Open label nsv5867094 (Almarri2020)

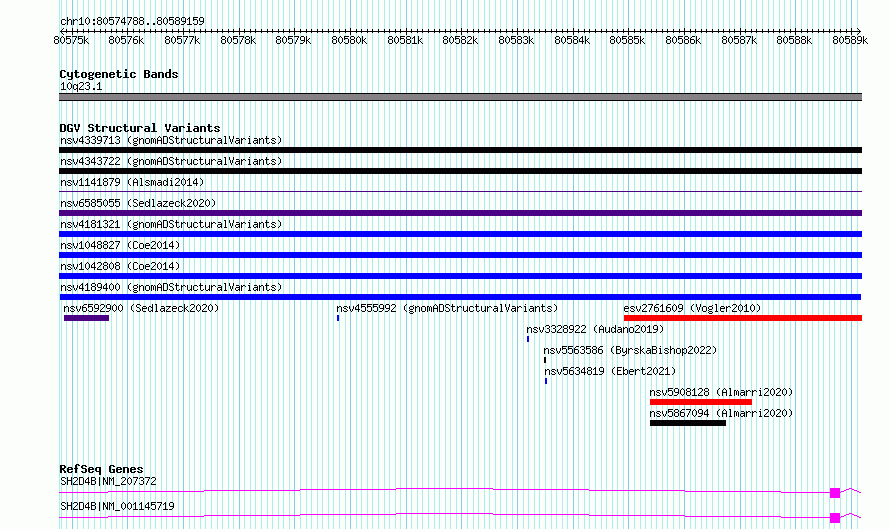[x=721, y=413]
